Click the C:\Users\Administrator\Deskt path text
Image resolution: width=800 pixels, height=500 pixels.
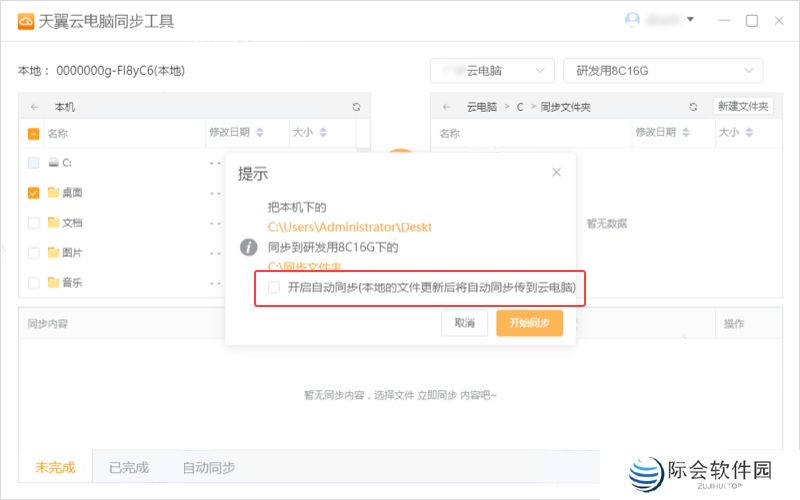click(x=349, y=227)
